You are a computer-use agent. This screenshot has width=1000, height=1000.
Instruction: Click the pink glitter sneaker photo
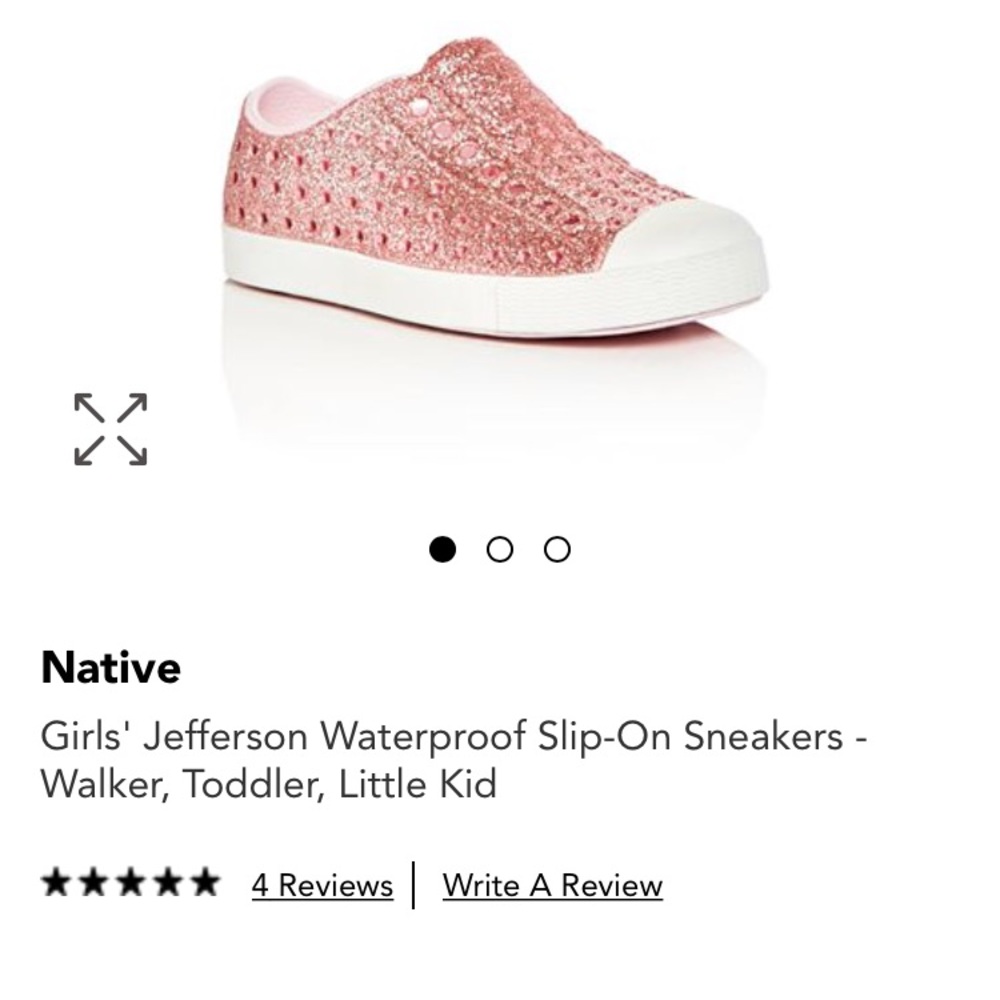[x=480, y=200]
